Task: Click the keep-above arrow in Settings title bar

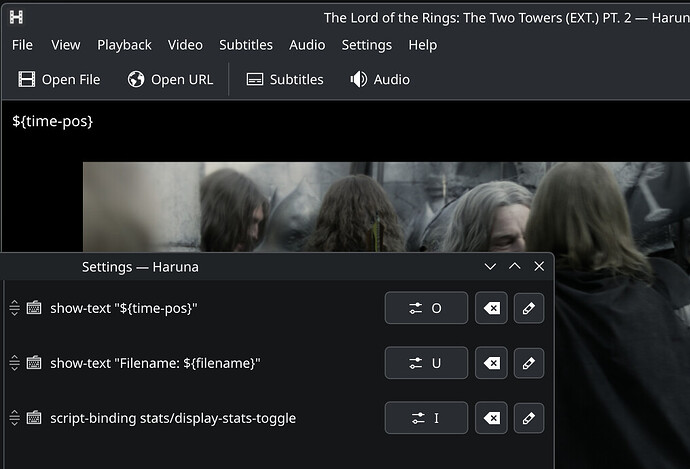Action: [515, 267]
